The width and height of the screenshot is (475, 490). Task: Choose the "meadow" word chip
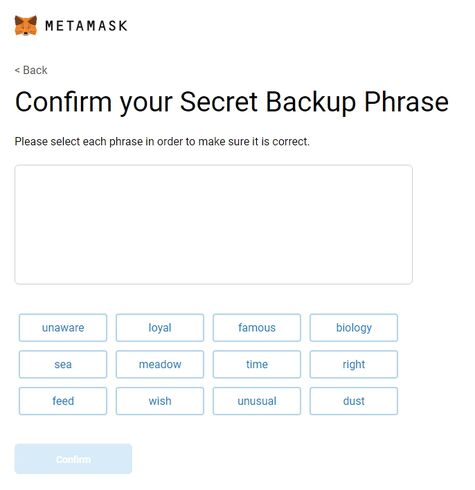point(160,364)
